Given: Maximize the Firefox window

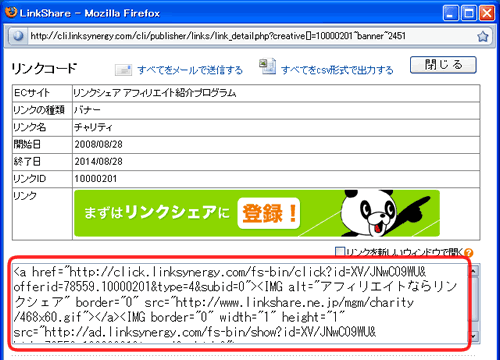Looking at the screenshot, I should (x=469, y=13).
